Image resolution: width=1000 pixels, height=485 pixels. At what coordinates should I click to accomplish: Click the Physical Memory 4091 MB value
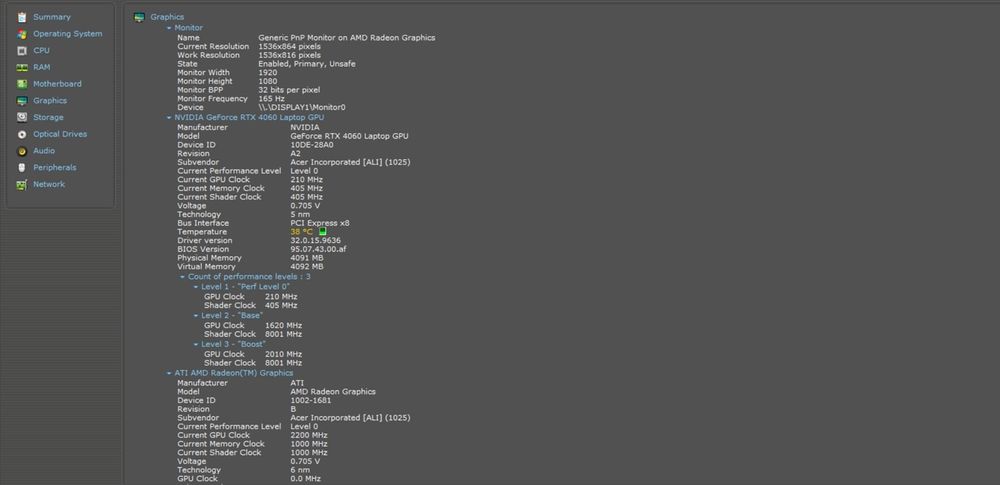[307, 258]
